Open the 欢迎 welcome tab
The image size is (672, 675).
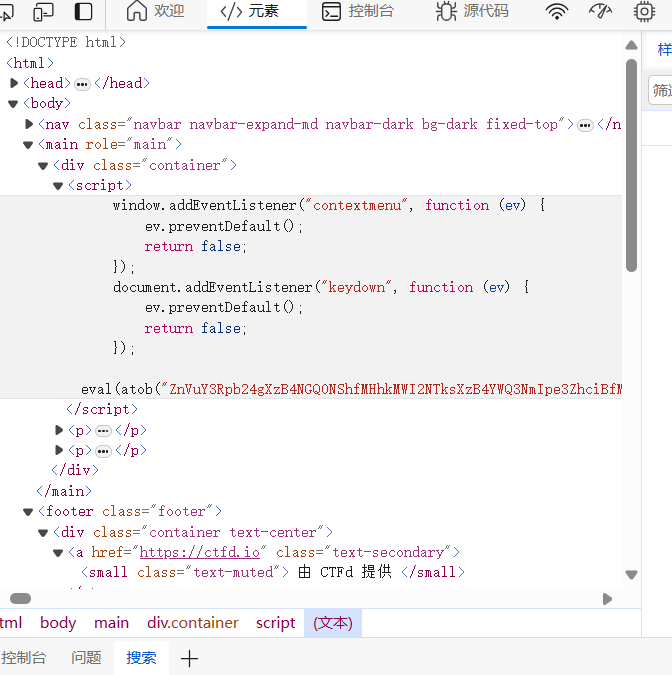(155, 11)
